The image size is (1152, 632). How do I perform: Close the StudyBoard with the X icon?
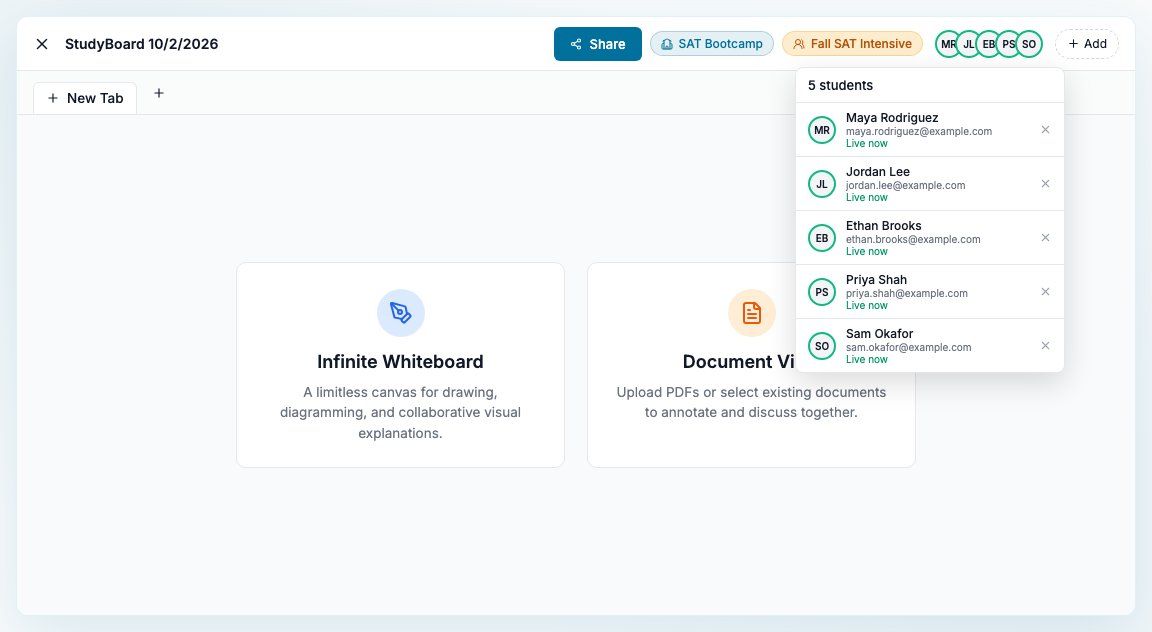42,44
